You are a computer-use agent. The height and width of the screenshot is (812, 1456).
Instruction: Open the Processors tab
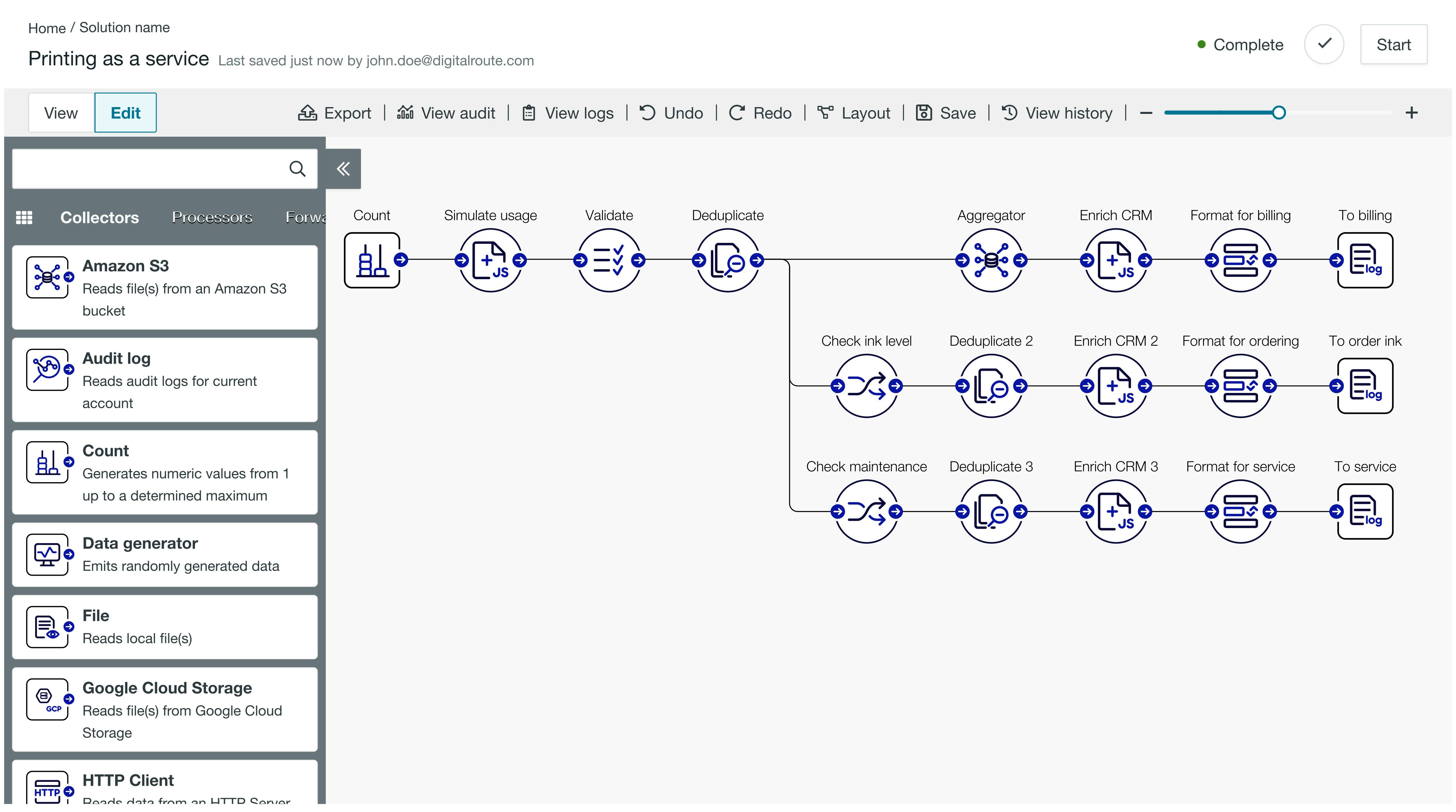click(212, 217)
